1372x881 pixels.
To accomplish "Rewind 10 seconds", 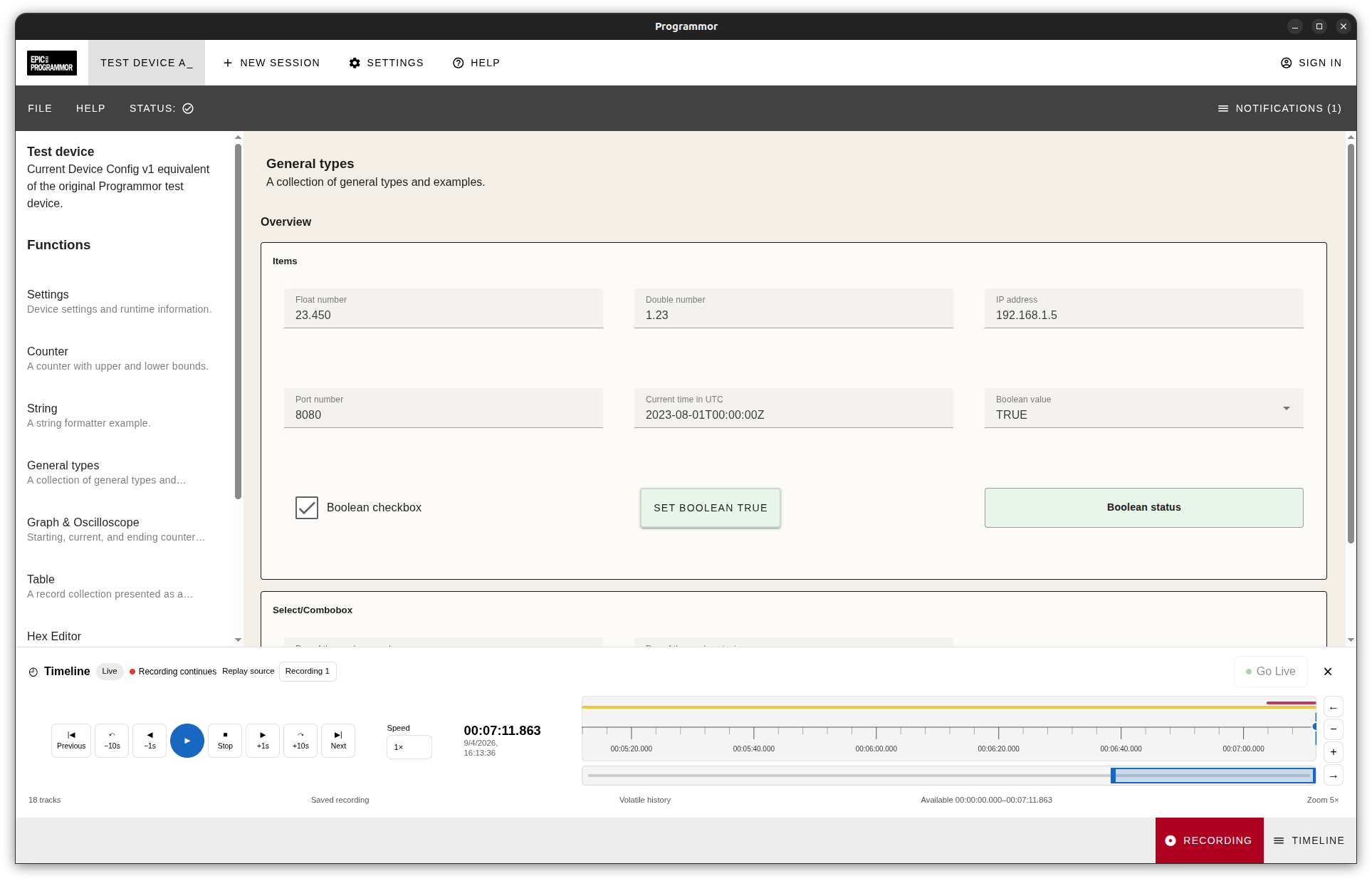I will tap(112, 741).
